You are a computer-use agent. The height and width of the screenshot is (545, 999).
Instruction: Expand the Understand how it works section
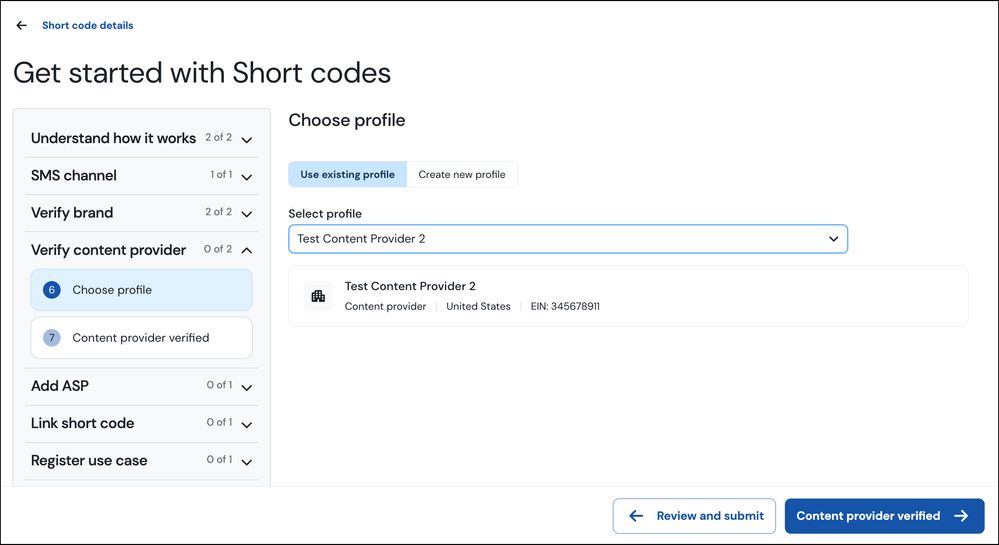(x=247, y=140)
